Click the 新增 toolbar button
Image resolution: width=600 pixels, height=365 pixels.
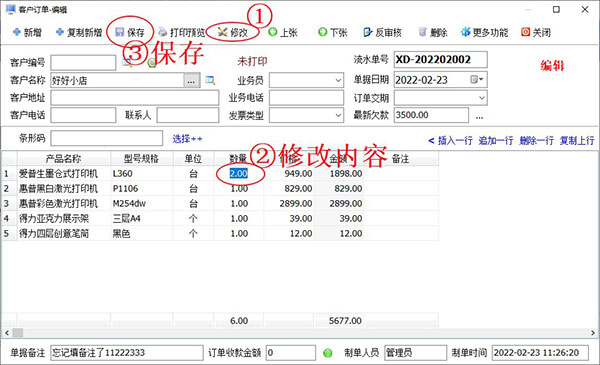click(27, 33)
